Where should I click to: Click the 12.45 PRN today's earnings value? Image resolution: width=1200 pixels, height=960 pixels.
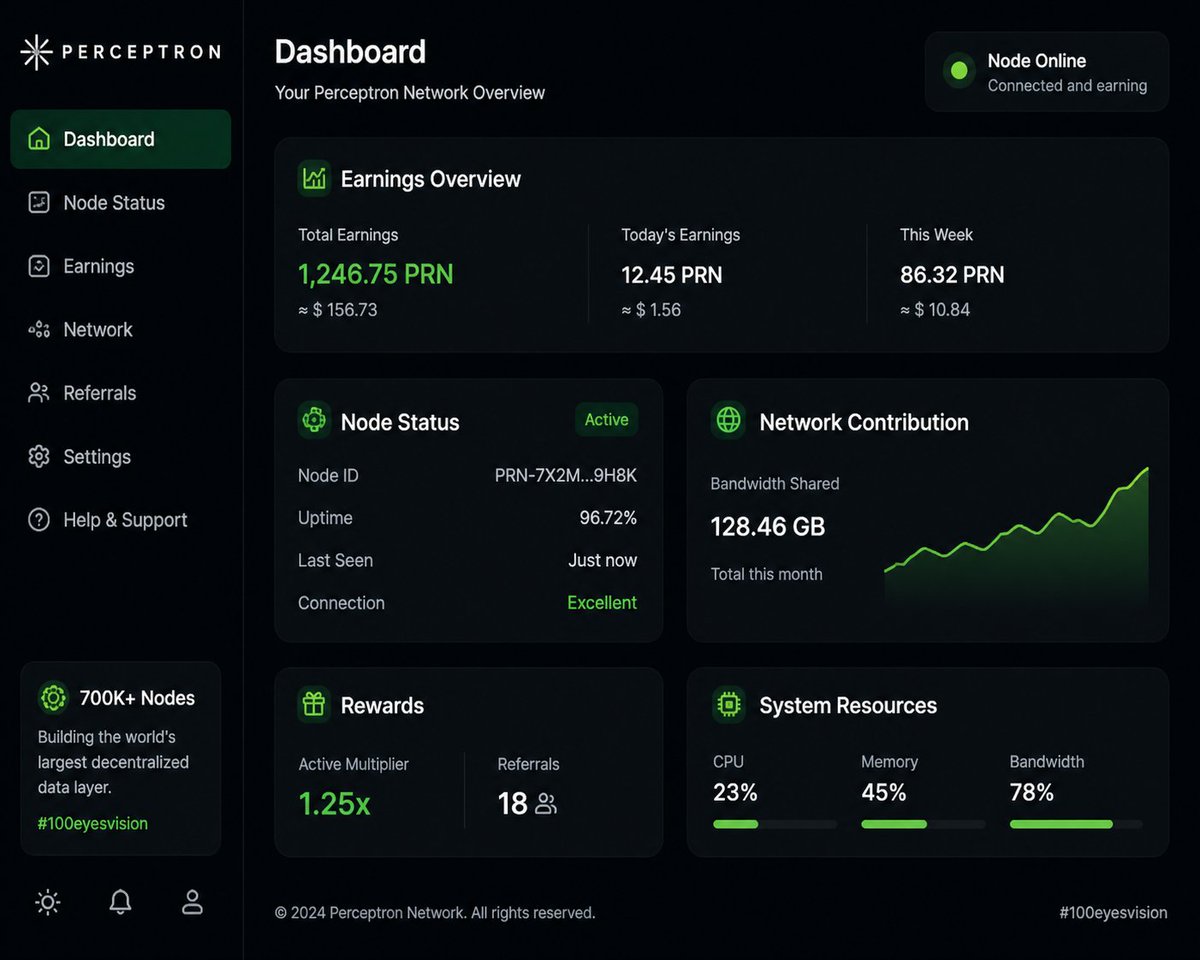point(672,275)
